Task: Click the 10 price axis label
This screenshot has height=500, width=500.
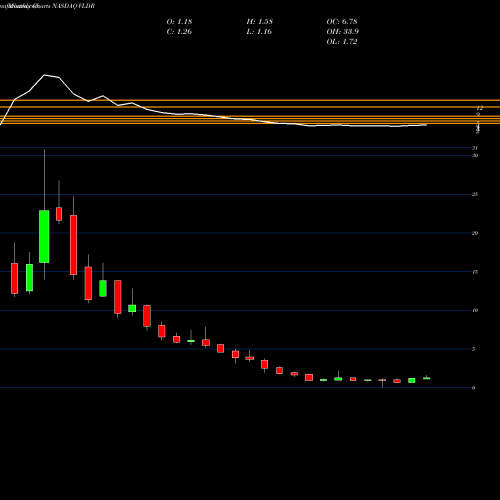Action: pyautogui.click(x=475, y=310)
